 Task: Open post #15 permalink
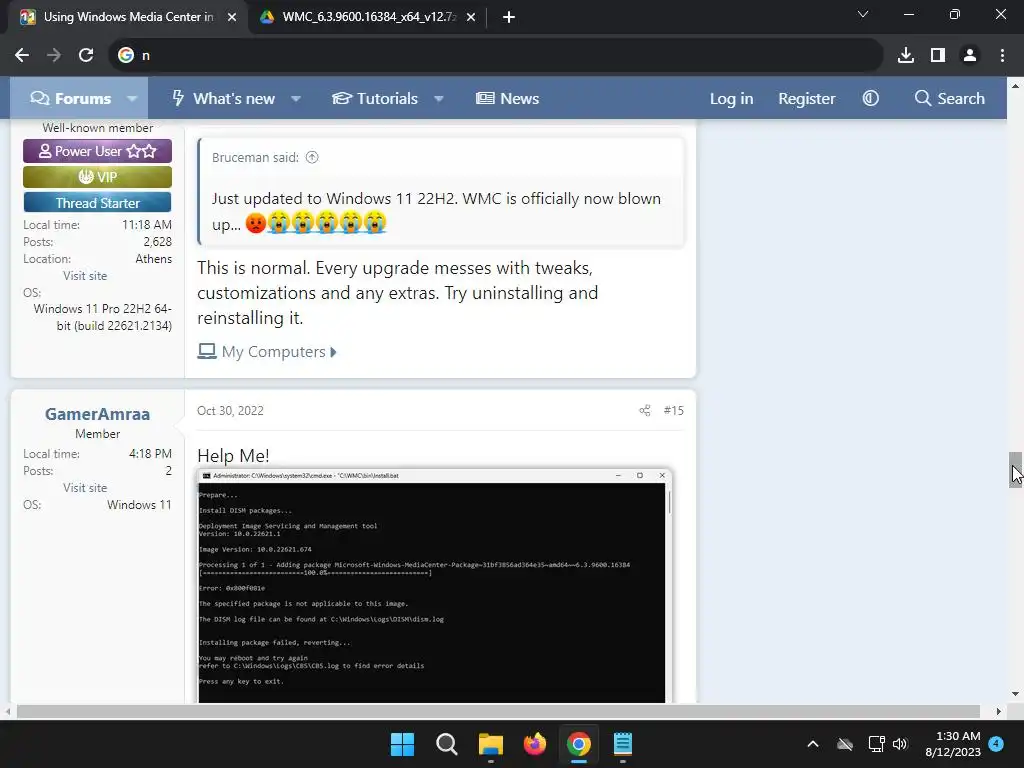(x=673, y=411)
